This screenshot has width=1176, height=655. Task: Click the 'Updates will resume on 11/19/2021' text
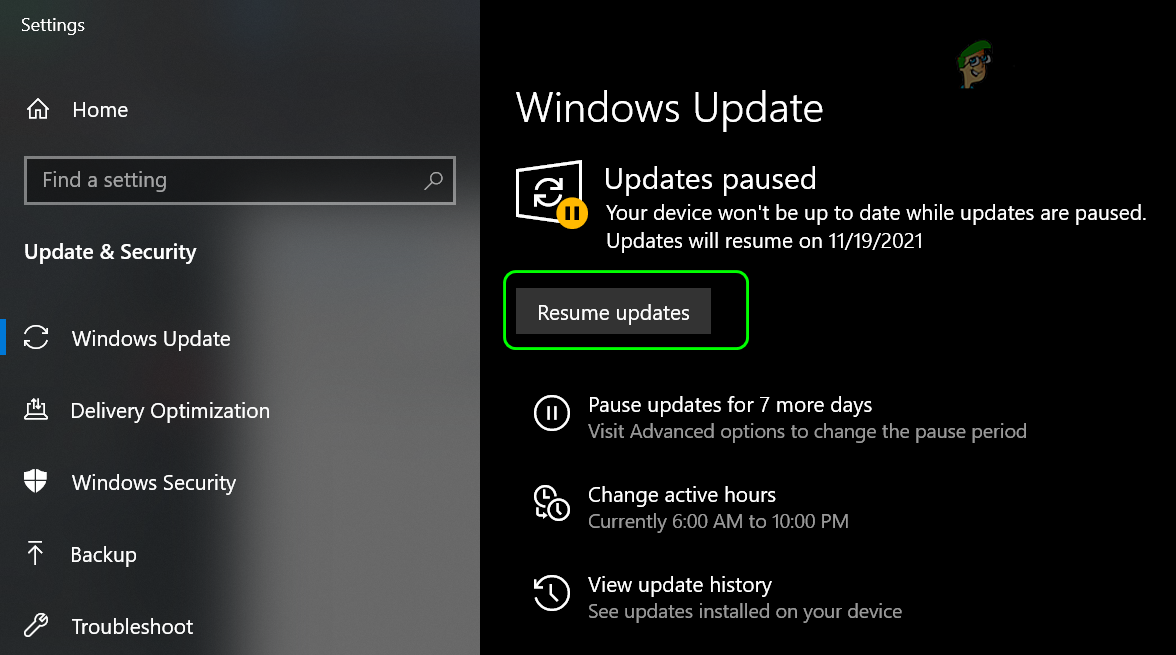point(764,241)
